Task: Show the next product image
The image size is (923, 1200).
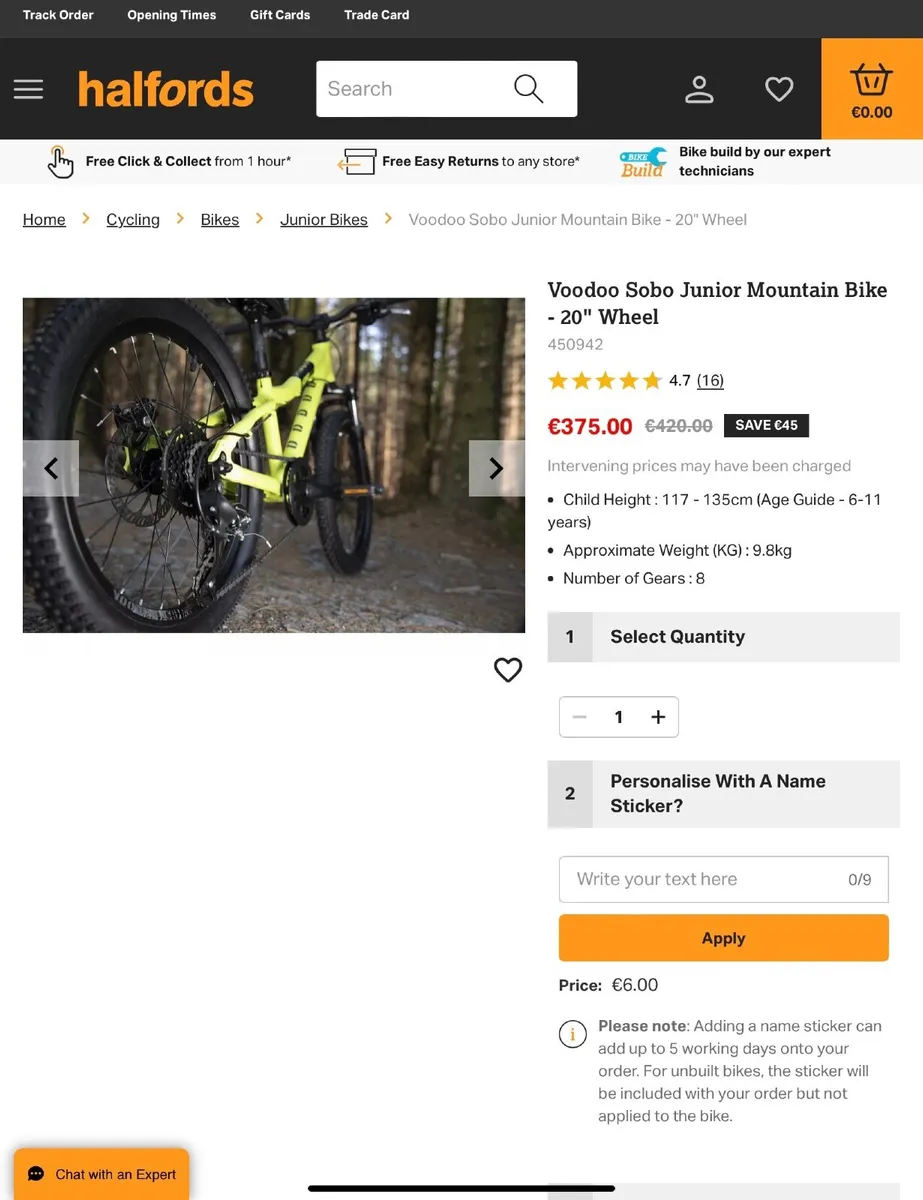Action: [x=495, y=468]
